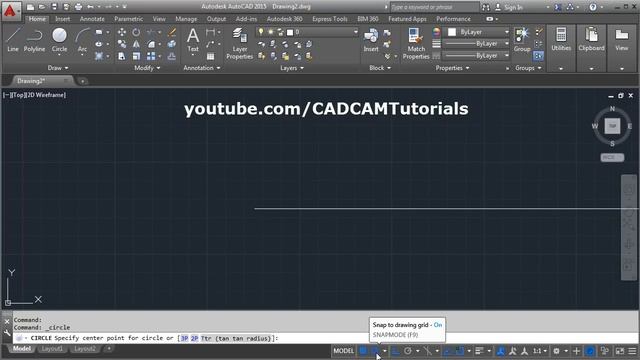Open the Express Tools tab
This screenshot has width=640, height=360.
(329, 19)
